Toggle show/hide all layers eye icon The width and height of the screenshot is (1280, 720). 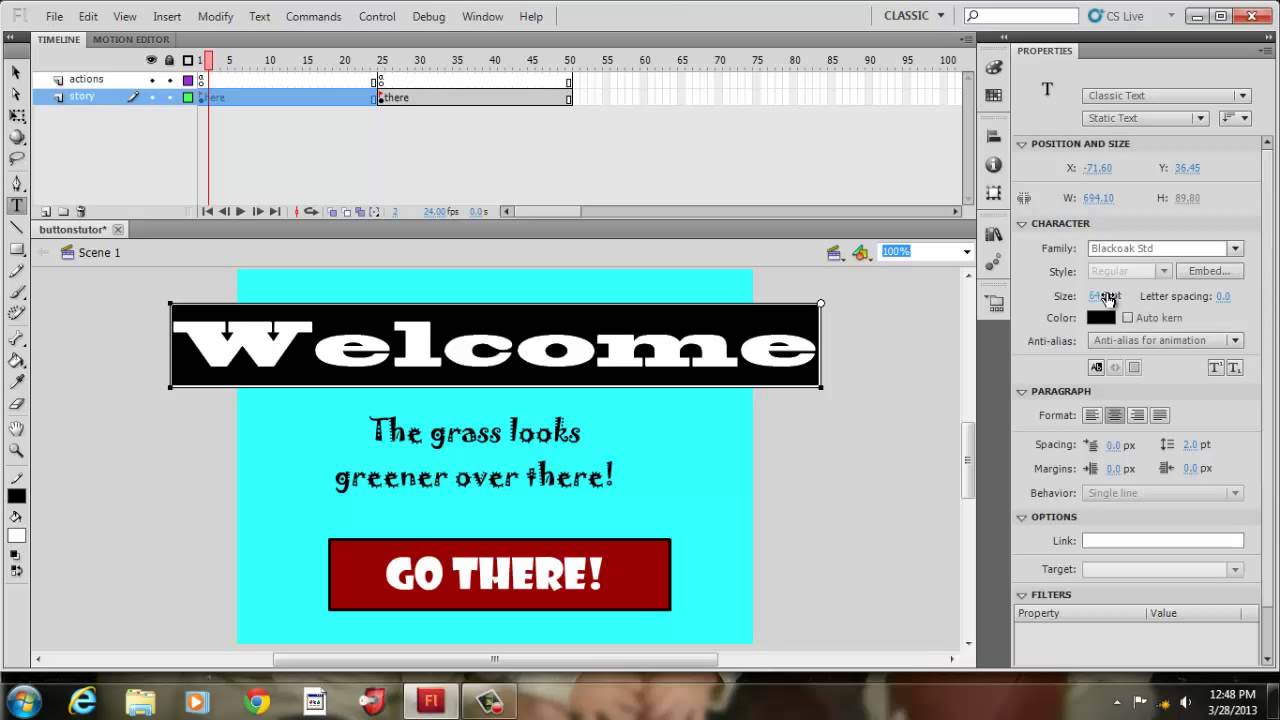click(x=152, y=60)
